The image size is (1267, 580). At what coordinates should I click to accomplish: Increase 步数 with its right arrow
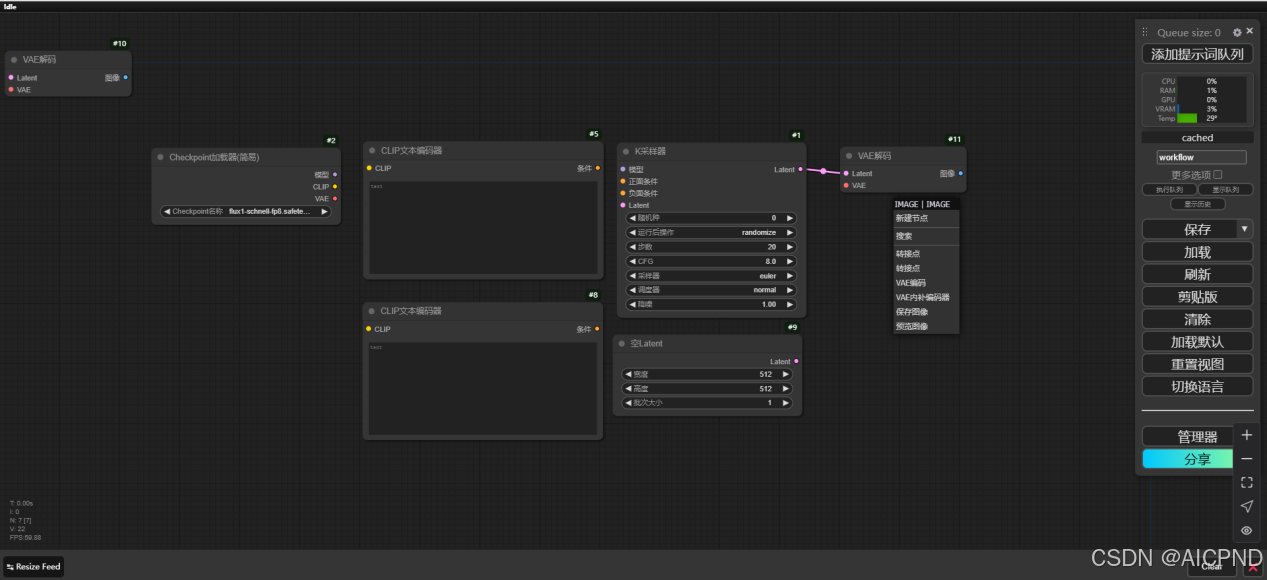click(789, 246)
